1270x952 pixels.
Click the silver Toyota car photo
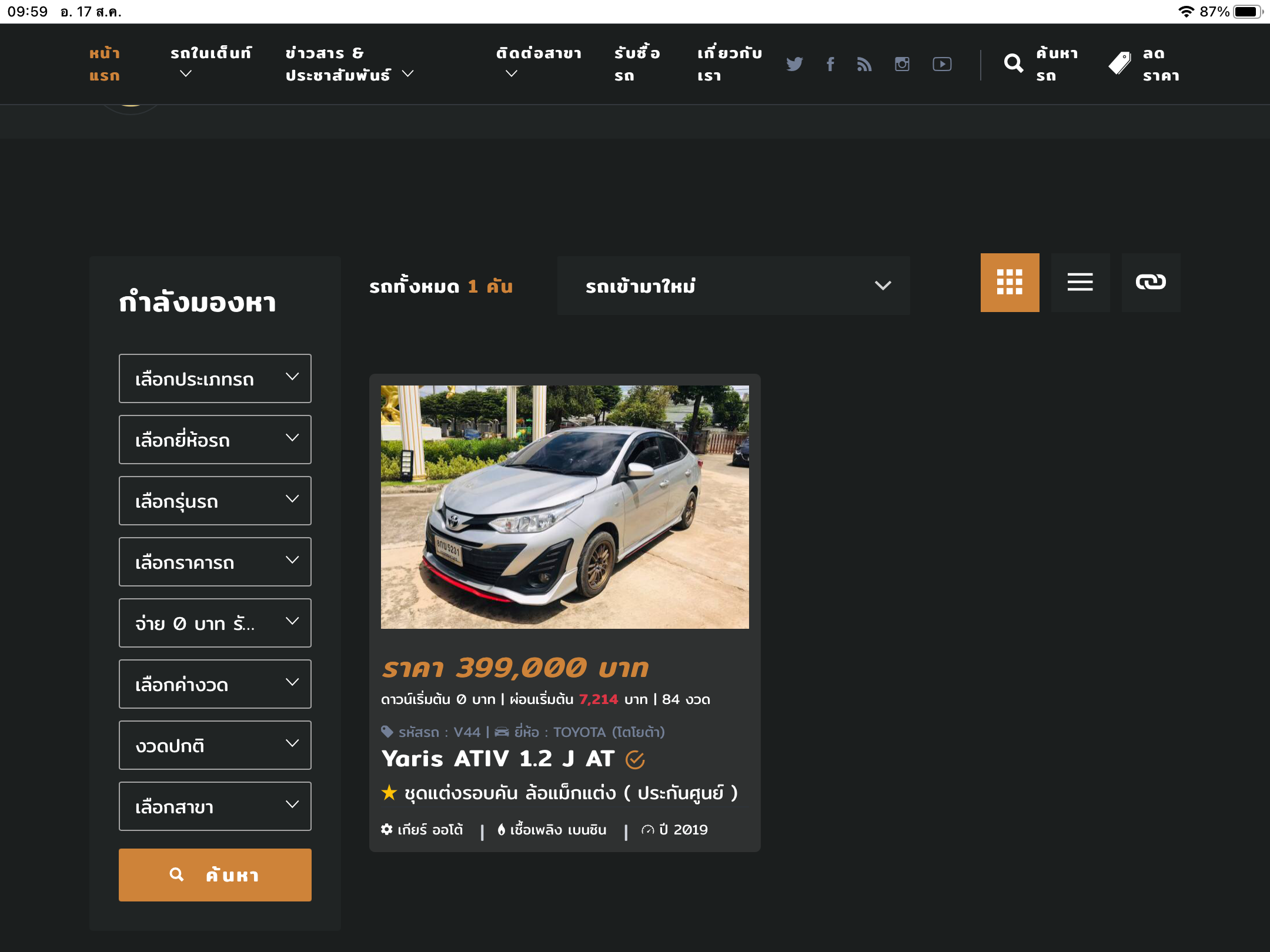(564, 507)
